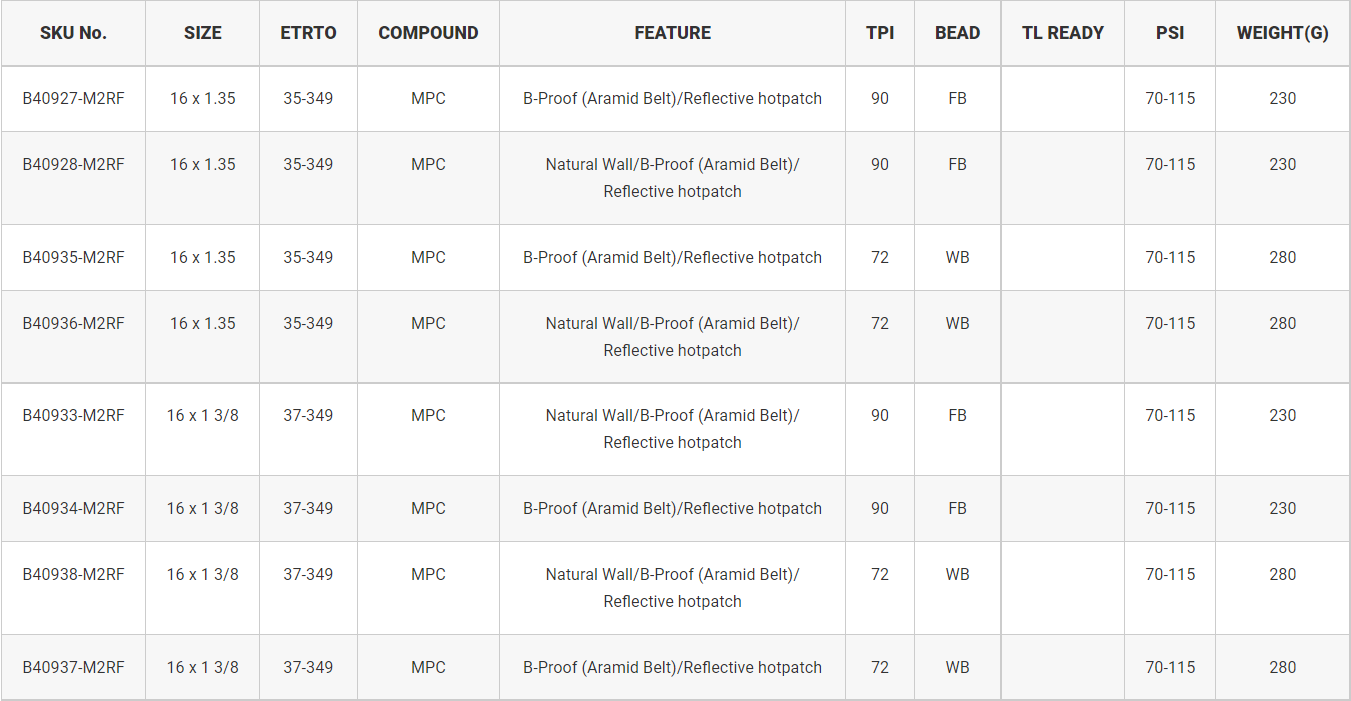Select the TPI column header
Image resolution: width=1351 pixels, height=701 pixels.
[880, 33]
